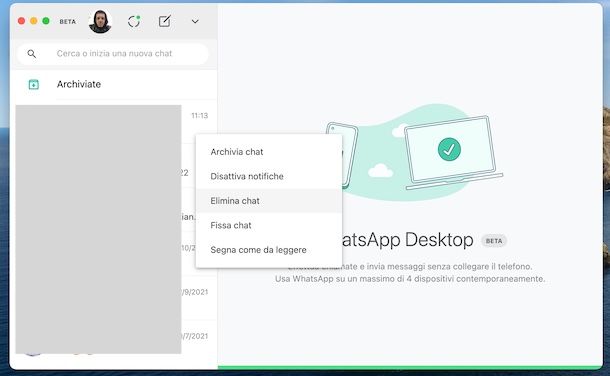Select the chat timestamped 11:13

coord(114,122)
